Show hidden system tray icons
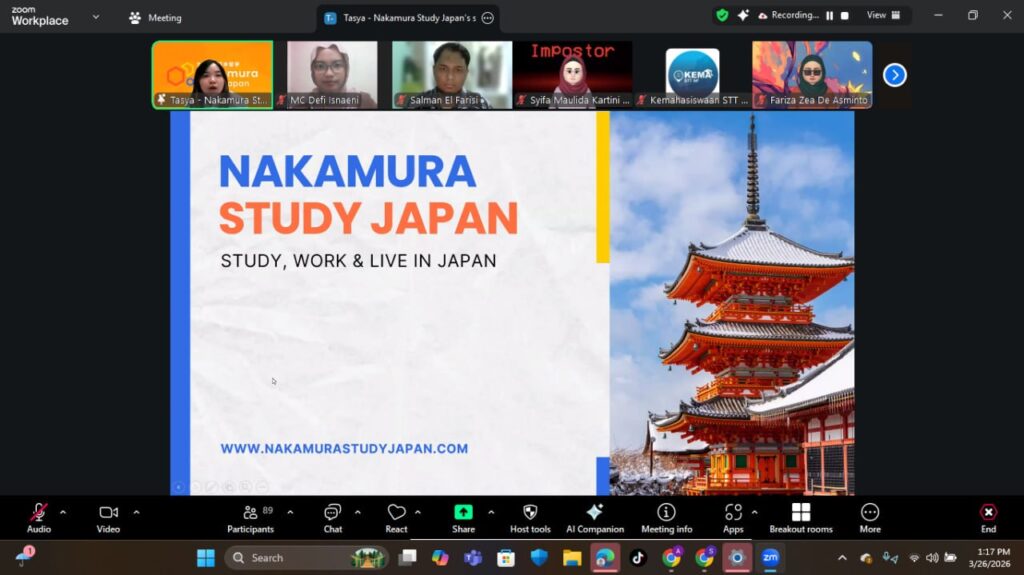The height and width of the screenshot is (575, 1024). [842, 557]
